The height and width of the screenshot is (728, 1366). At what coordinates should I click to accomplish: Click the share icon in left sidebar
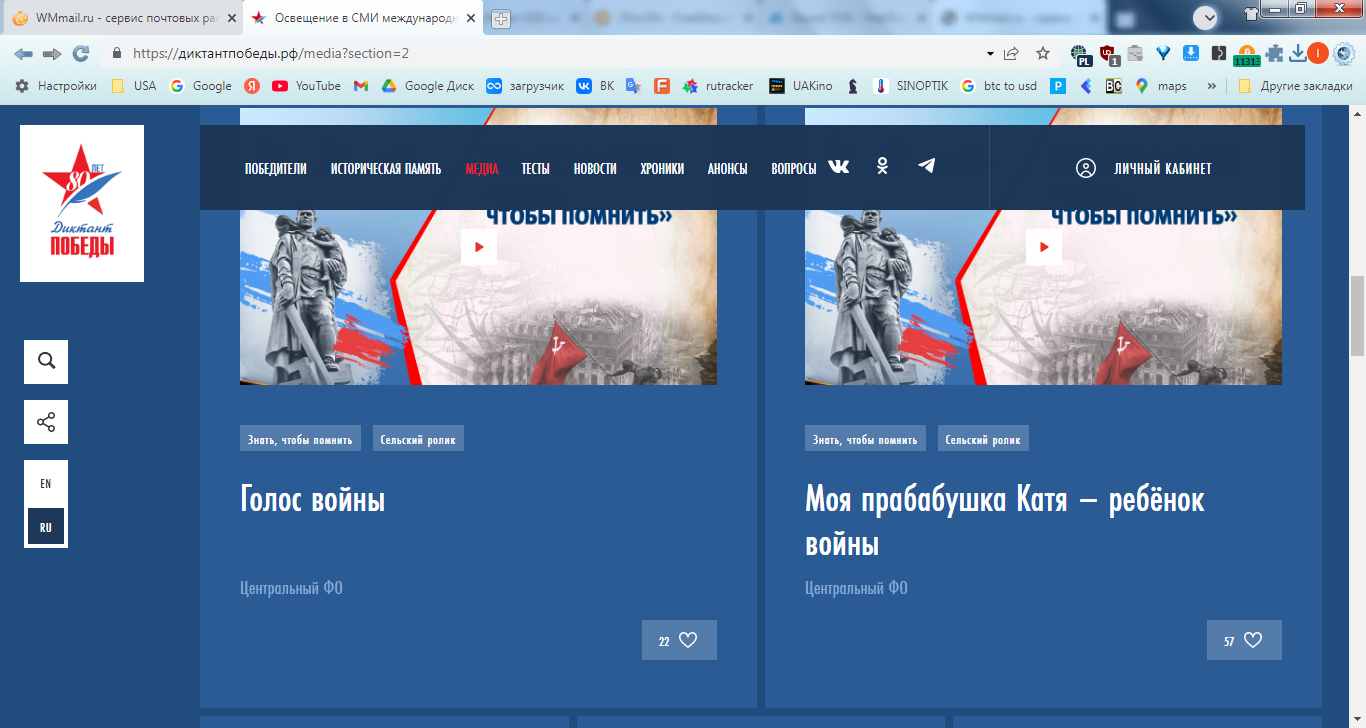tap(46, 421)
